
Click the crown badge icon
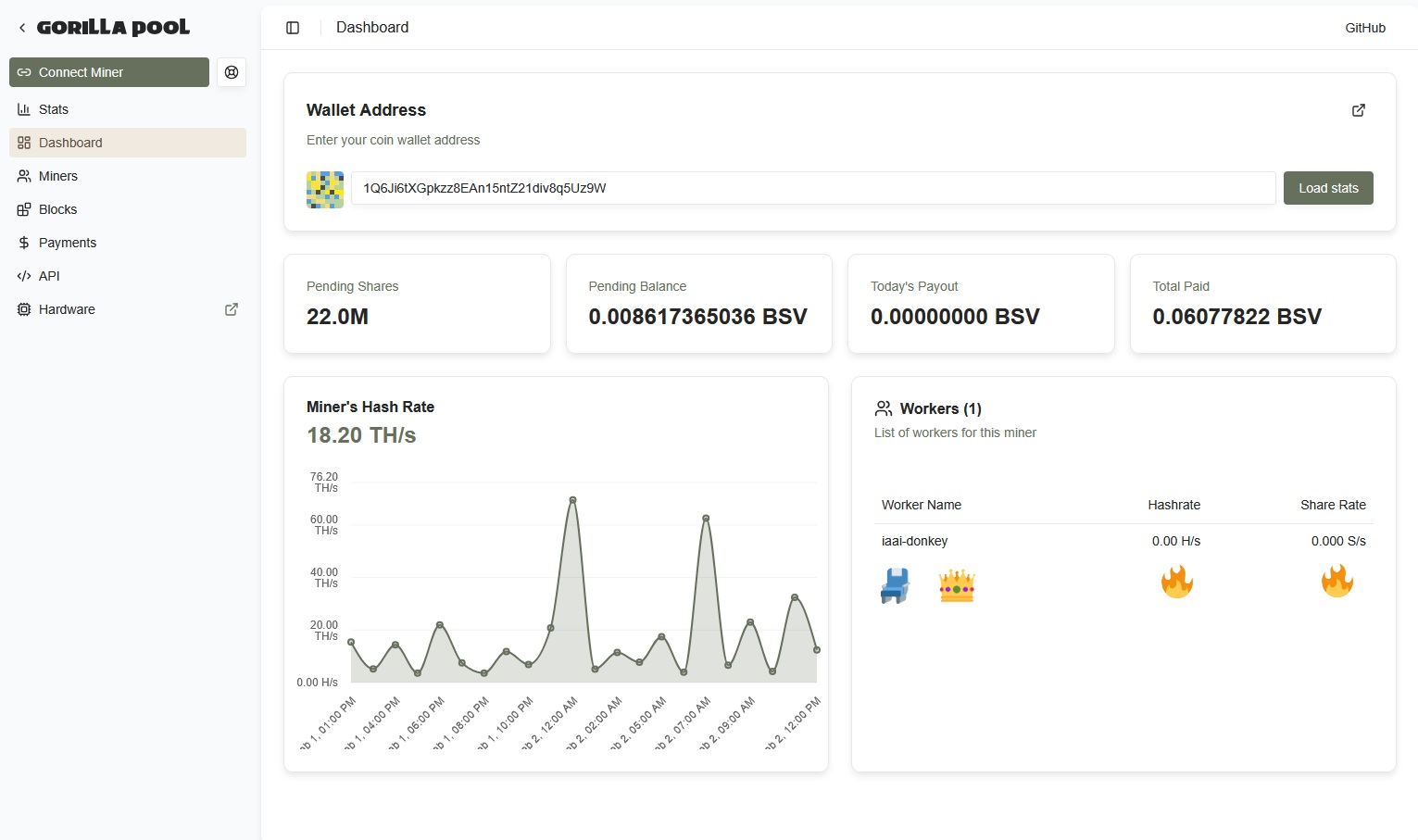tap(957, 585)
